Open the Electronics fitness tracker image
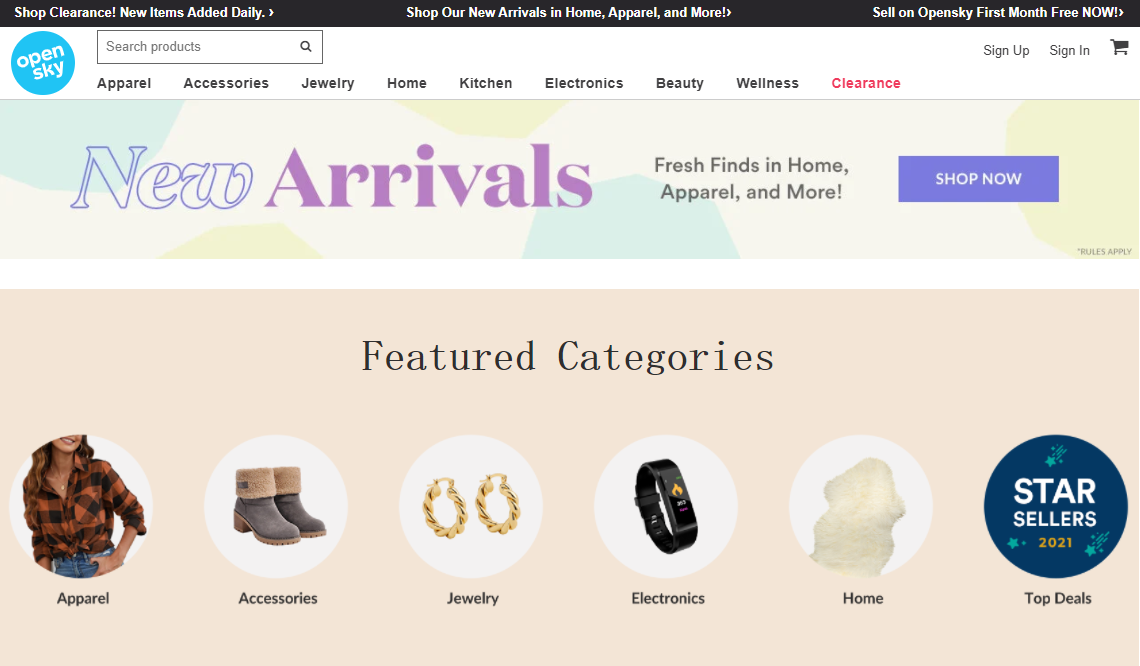This screenshot has width=1140, height=666. pos(666,506)
